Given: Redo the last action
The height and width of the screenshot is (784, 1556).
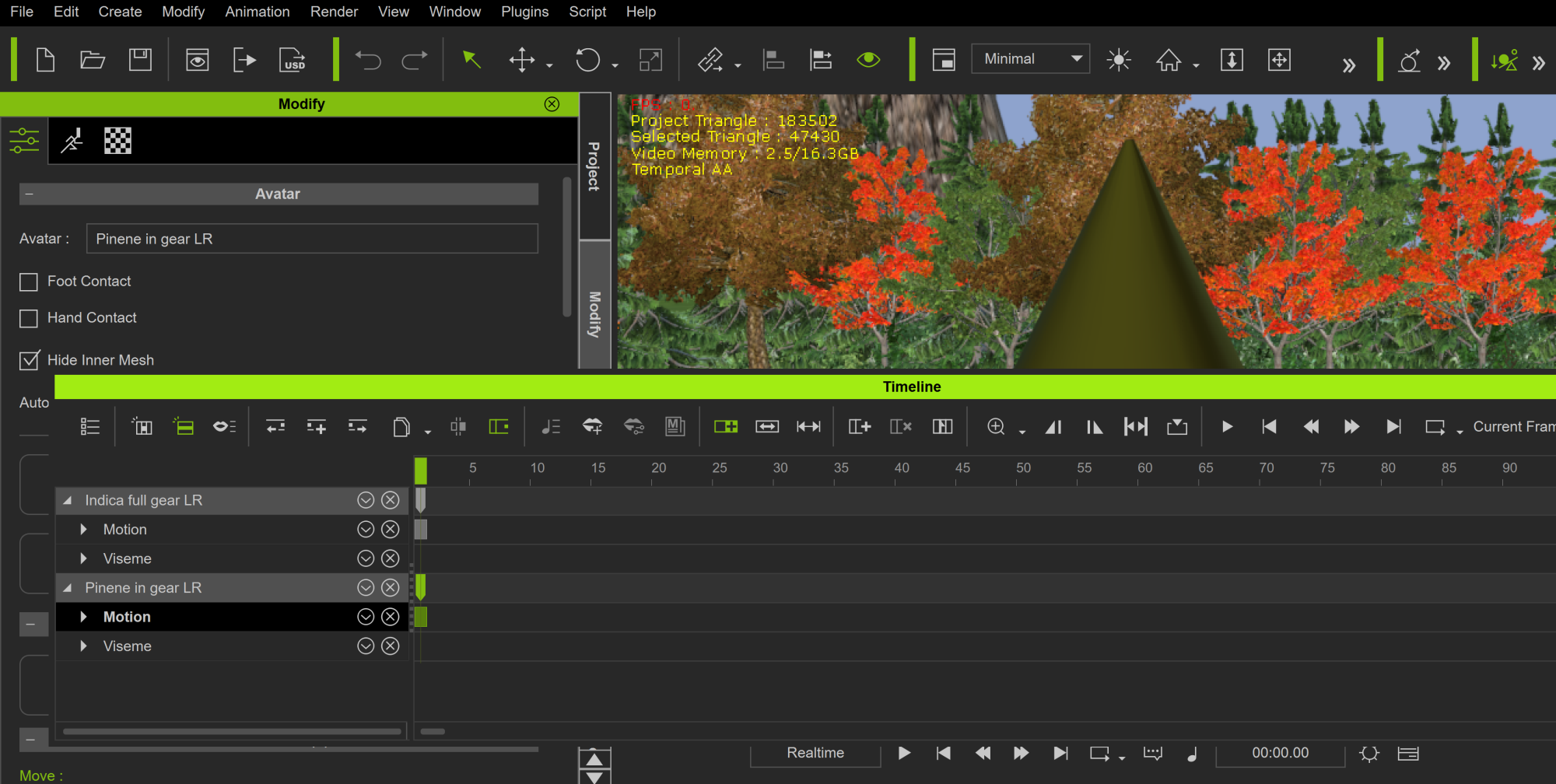Looking at the screenshot, I should coord(415,60).
